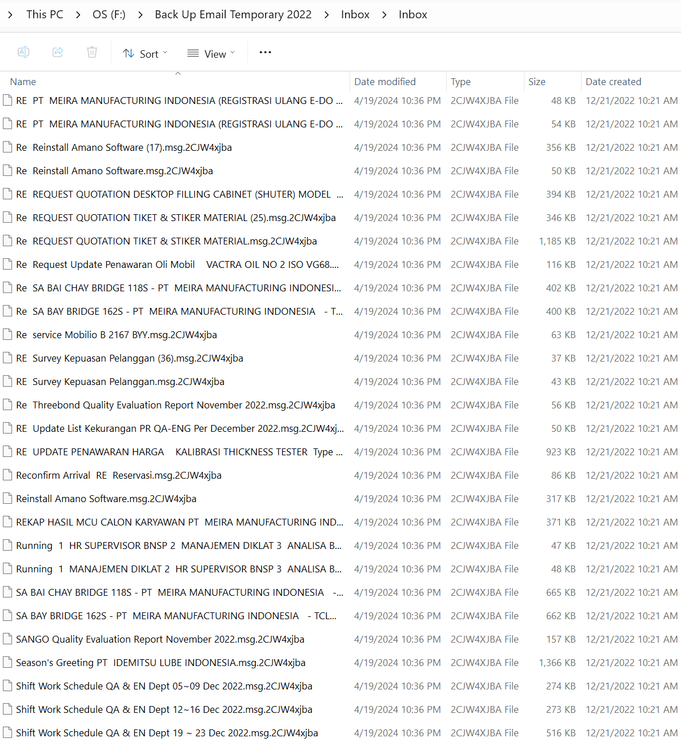Click file icon of Shift Work Schedule 12~16 Dec
The height and width of the screenshot is (750, 681).
point(7,710)
